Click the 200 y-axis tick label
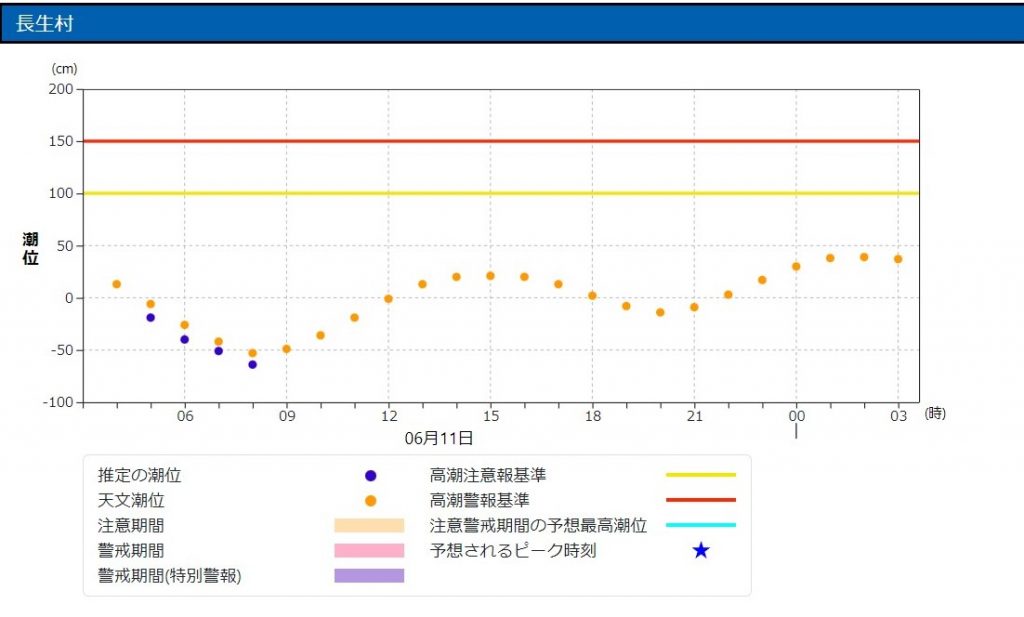The image size is (1024, 617). tap(61, 89)
